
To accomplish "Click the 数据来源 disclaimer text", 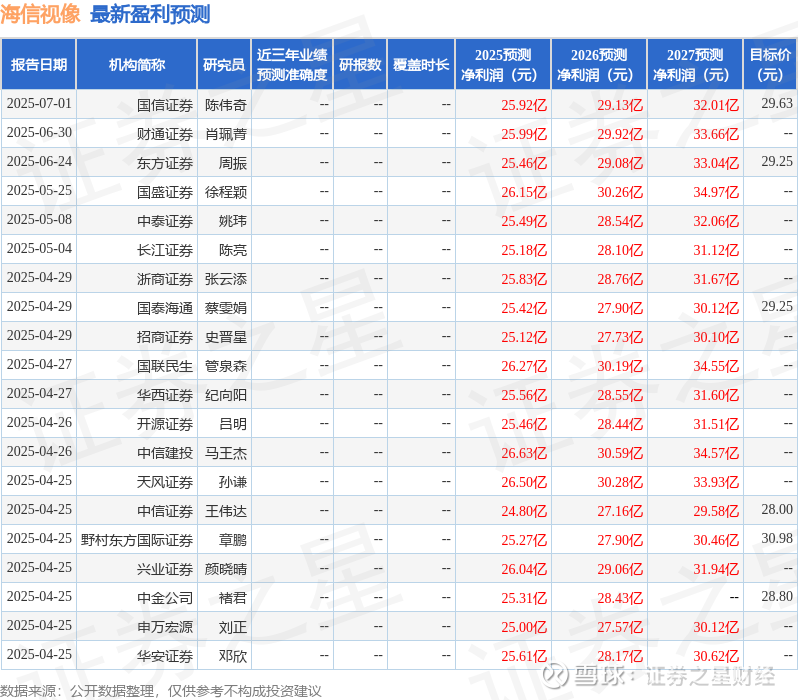I will (x=161, y=691).
